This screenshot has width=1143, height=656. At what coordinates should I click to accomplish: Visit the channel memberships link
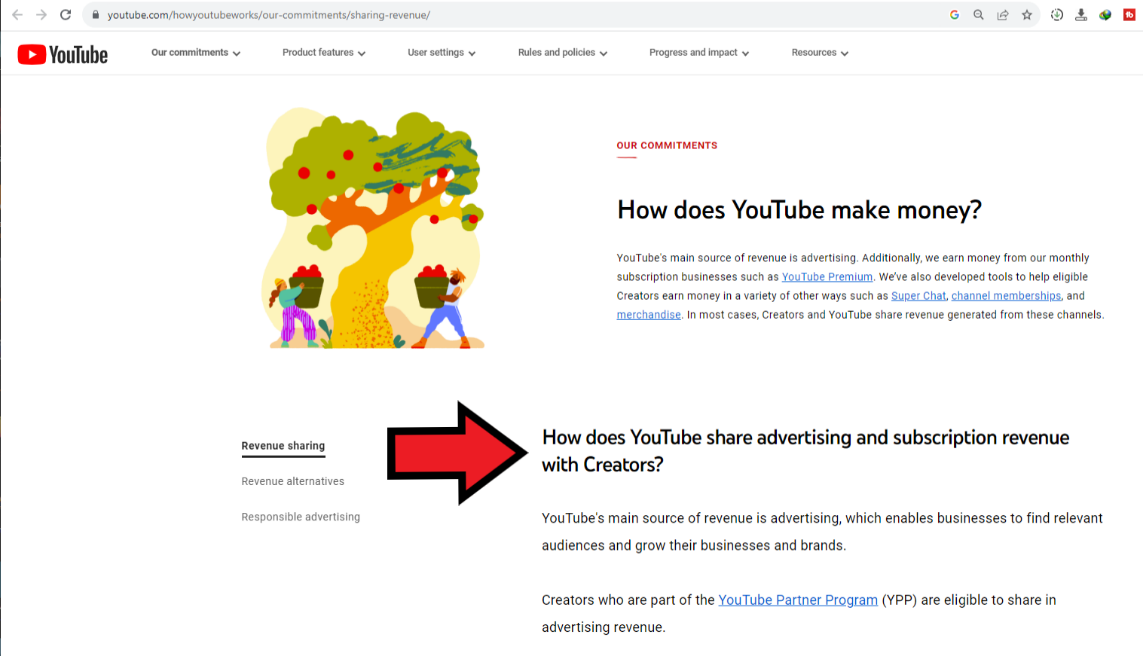(x=1006, y=296)
